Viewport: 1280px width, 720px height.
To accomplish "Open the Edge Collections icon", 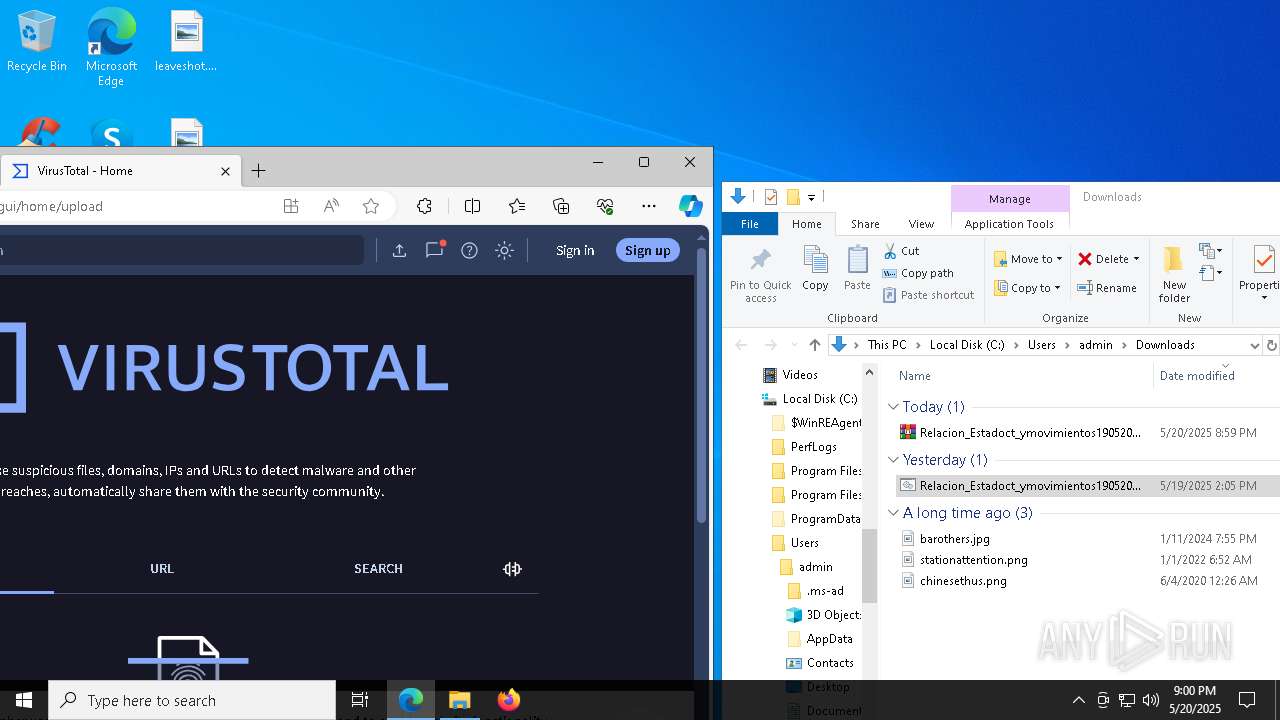I will pos(561,206).
